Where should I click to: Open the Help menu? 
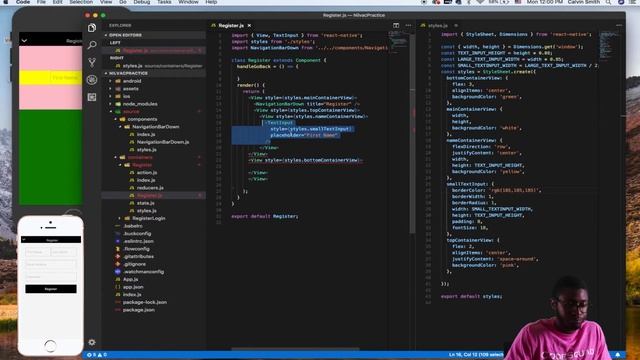point(211,2)
